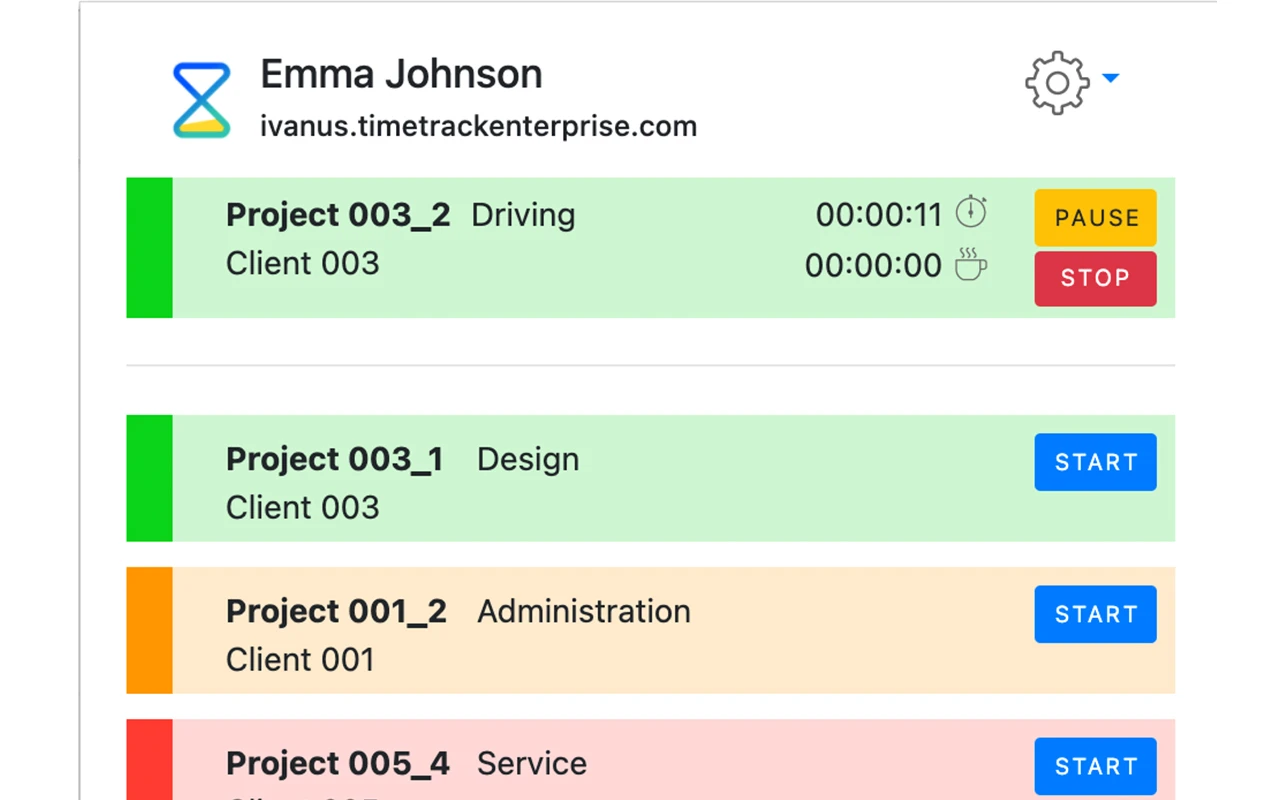This screenshot has height=800, width=1280.
Task: Select the Project 001_2 Administration row
Action: pos(600,630)
